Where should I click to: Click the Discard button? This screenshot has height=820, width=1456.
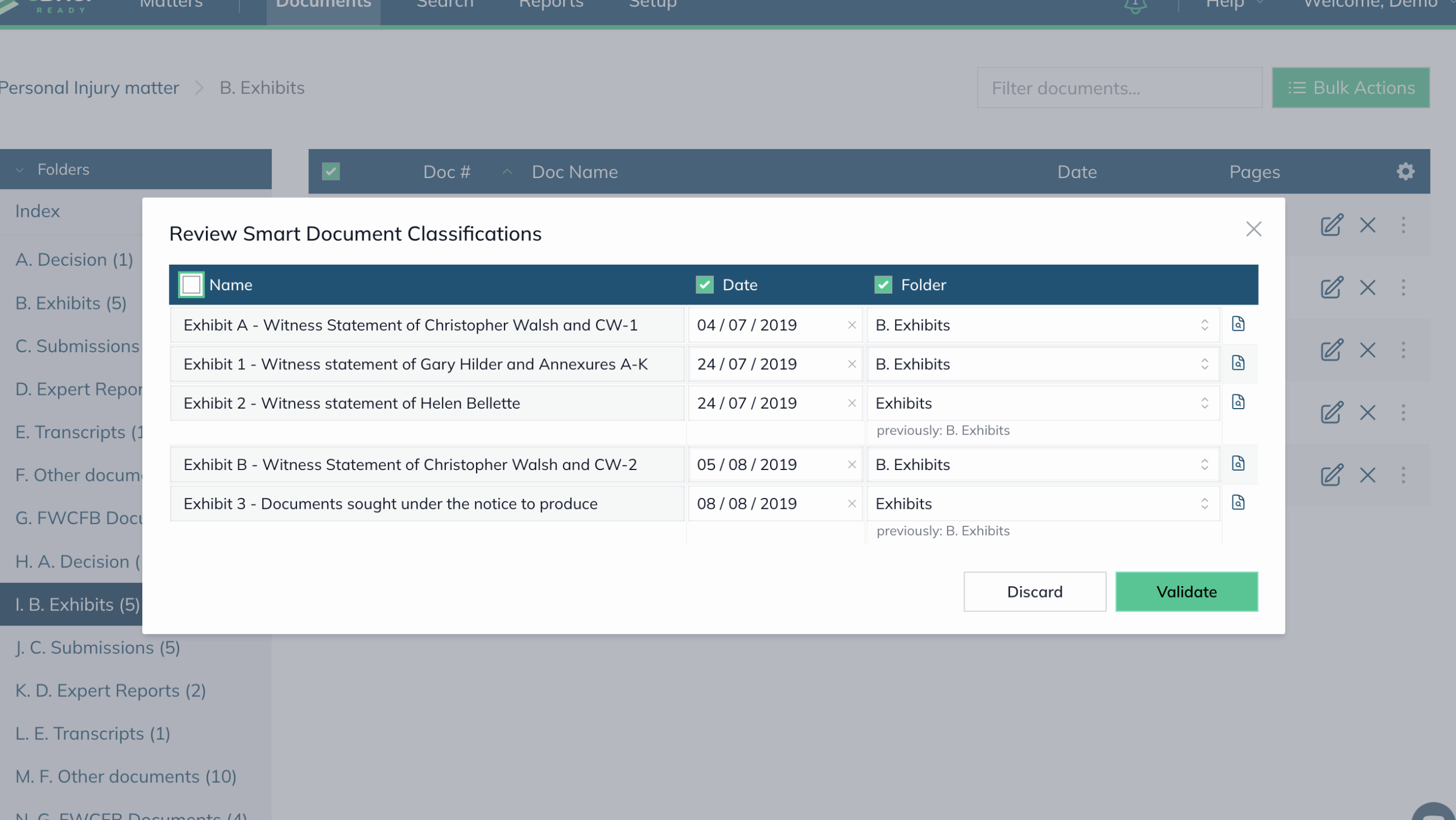click(x=1034, y=592)
